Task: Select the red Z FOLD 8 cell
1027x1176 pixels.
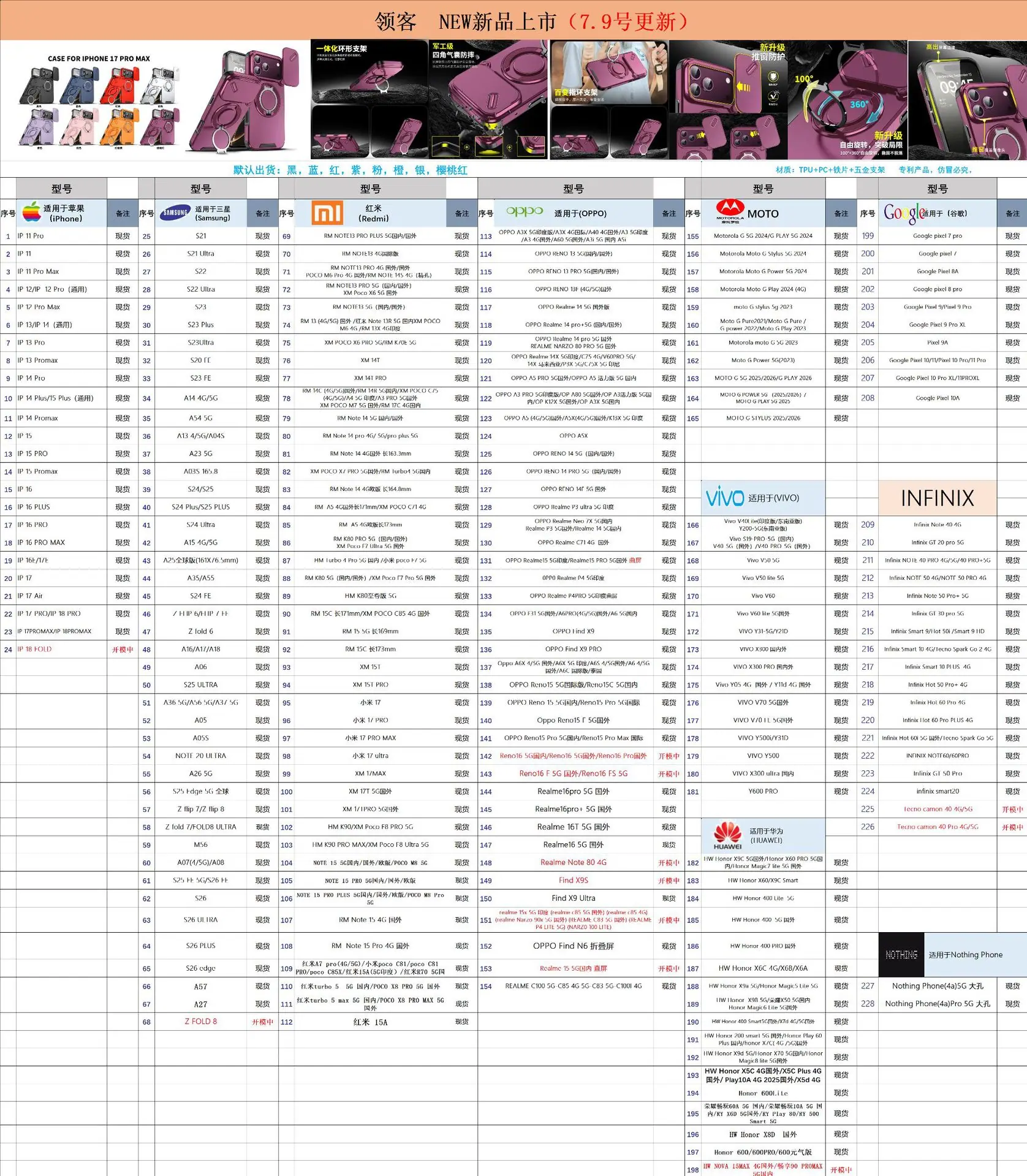Action: tap(201, 1022)
